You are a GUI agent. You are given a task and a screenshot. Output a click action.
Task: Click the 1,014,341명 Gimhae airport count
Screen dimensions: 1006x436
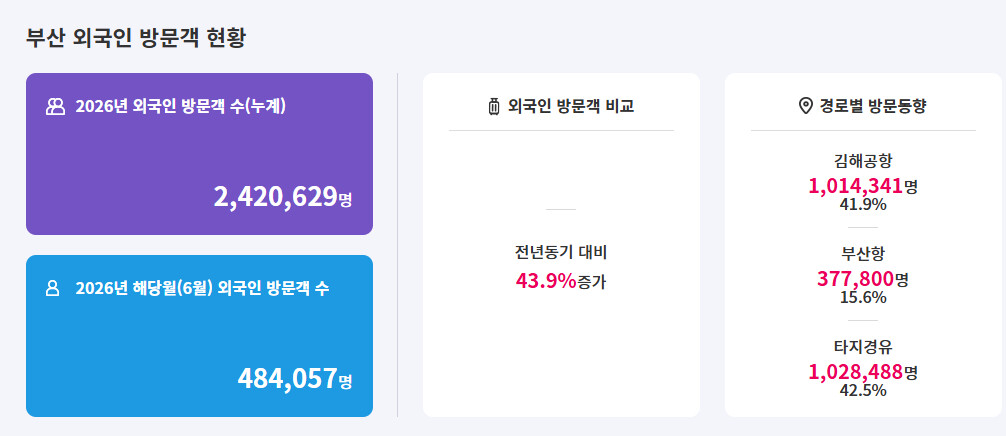pos(863,186)
